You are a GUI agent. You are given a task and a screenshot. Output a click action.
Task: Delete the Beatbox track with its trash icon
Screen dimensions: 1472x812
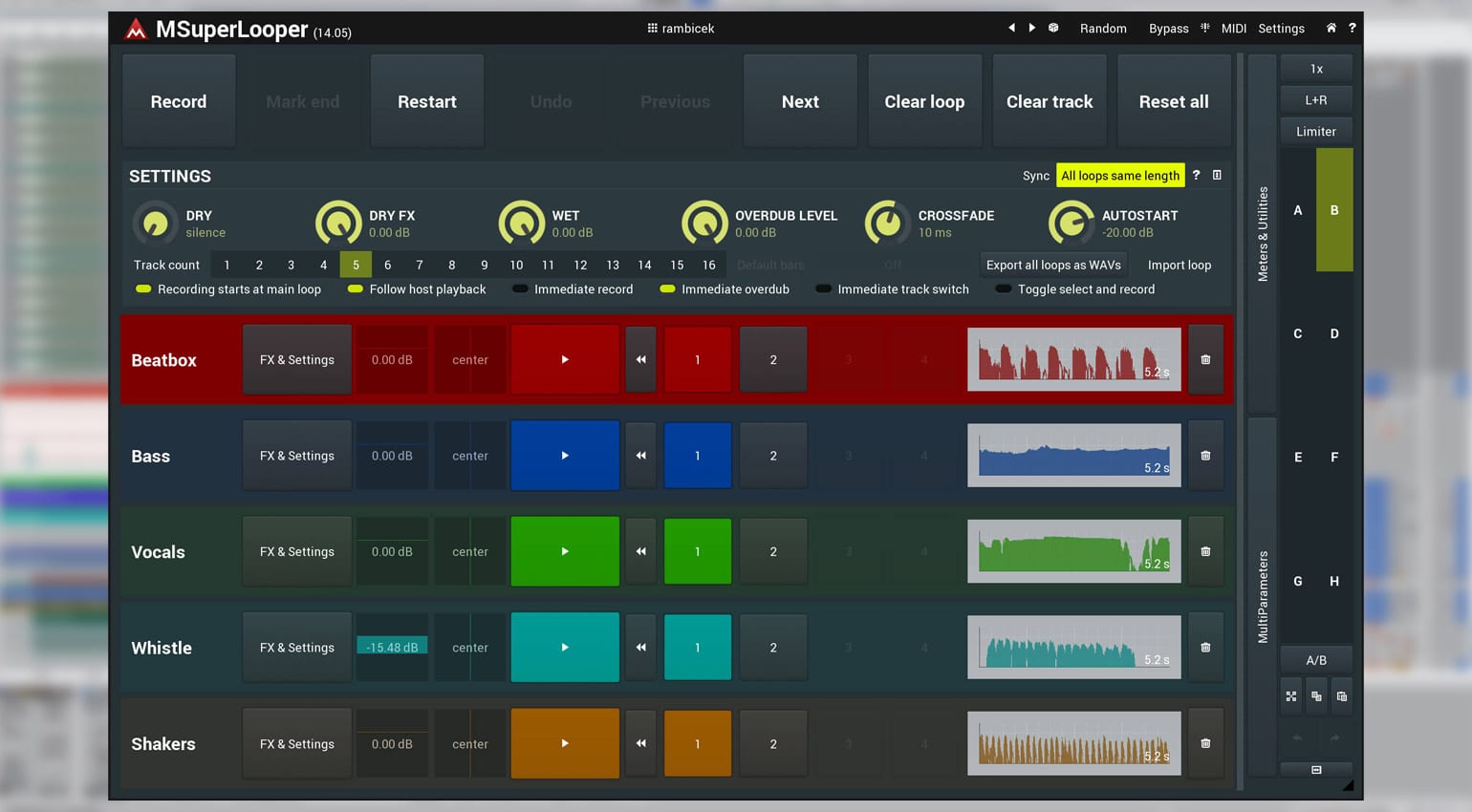pyautogui.click(x=1205, y=360)
